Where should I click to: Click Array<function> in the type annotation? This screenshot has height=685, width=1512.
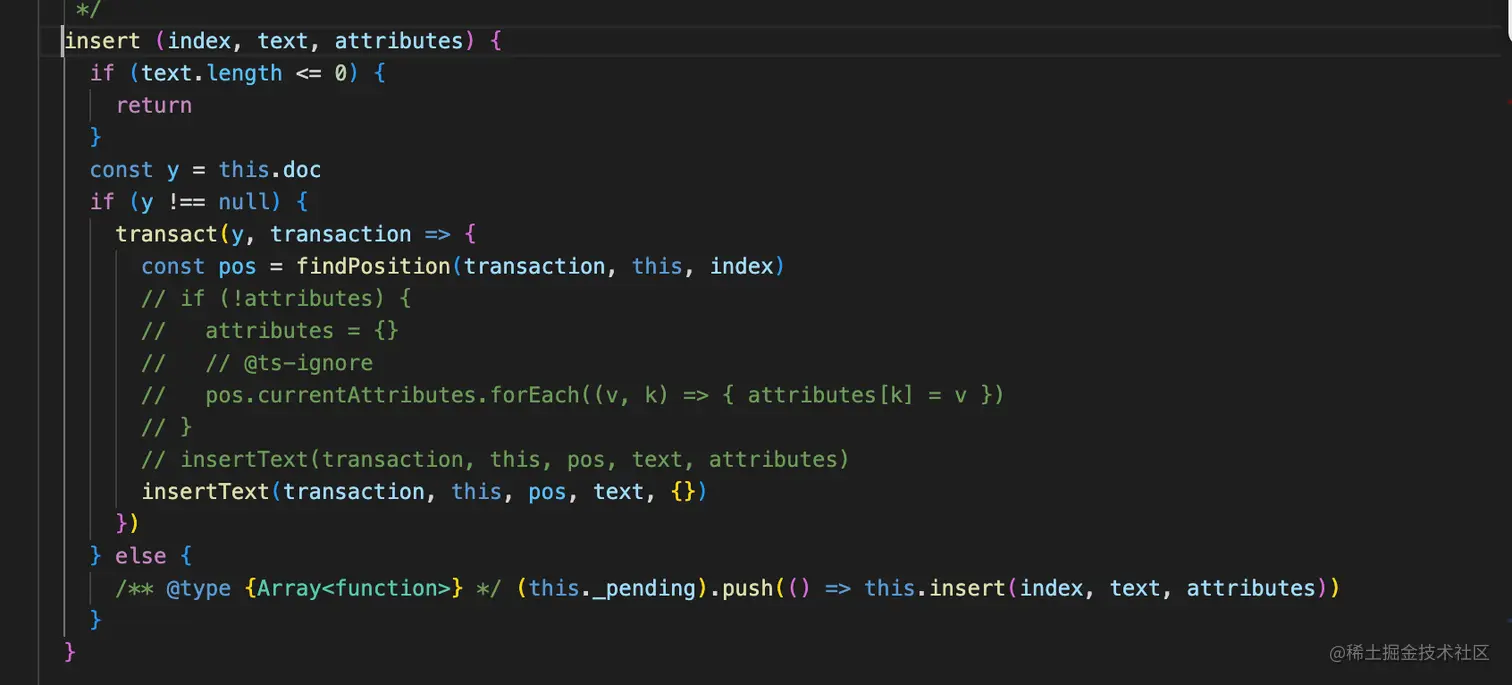(x=353, y=588)
